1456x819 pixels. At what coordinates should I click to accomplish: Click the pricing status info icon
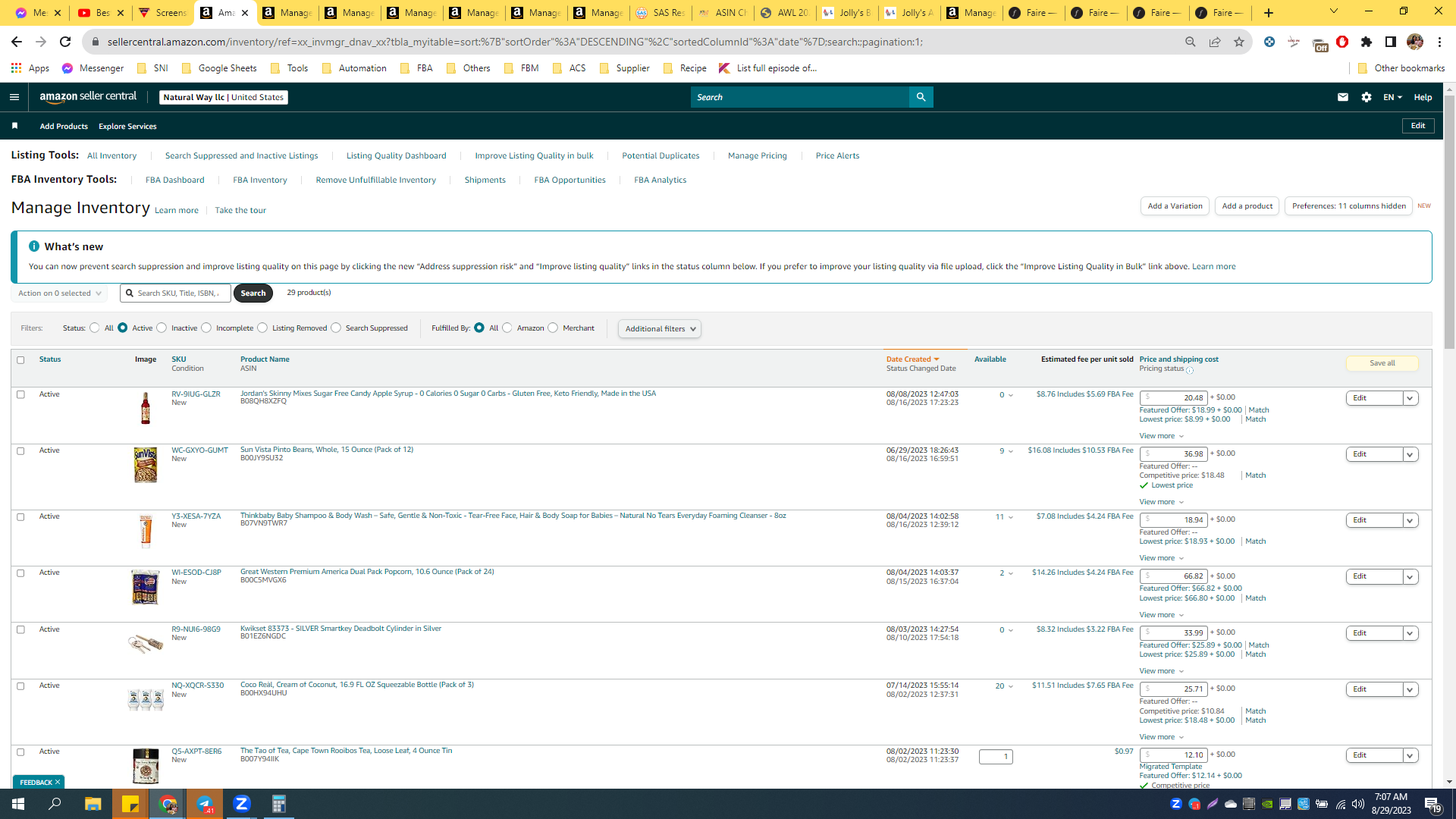point(1190,370)
